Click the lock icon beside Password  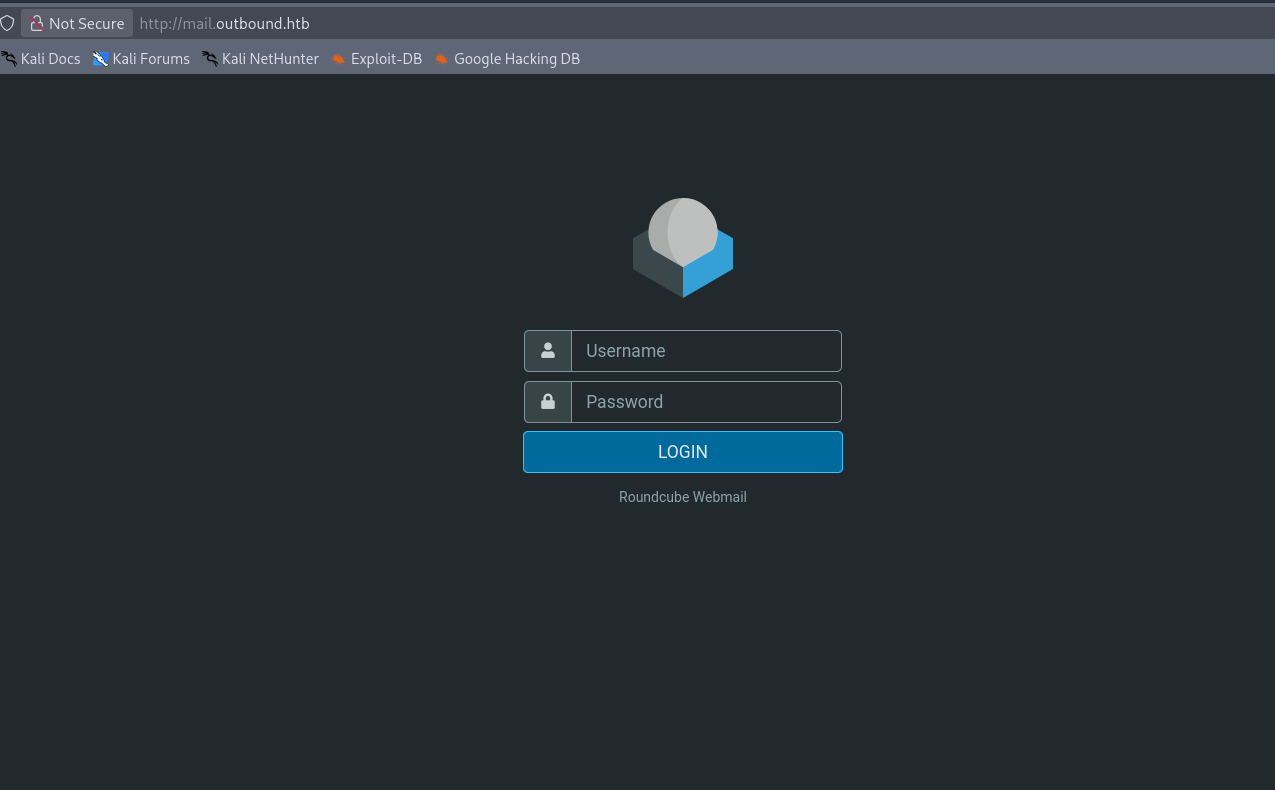[x=548, y=402]
